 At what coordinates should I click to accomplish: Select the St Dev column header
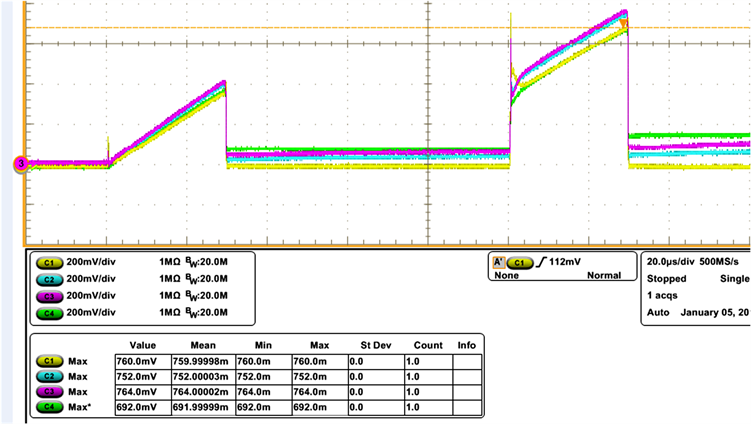click(375, 344)
